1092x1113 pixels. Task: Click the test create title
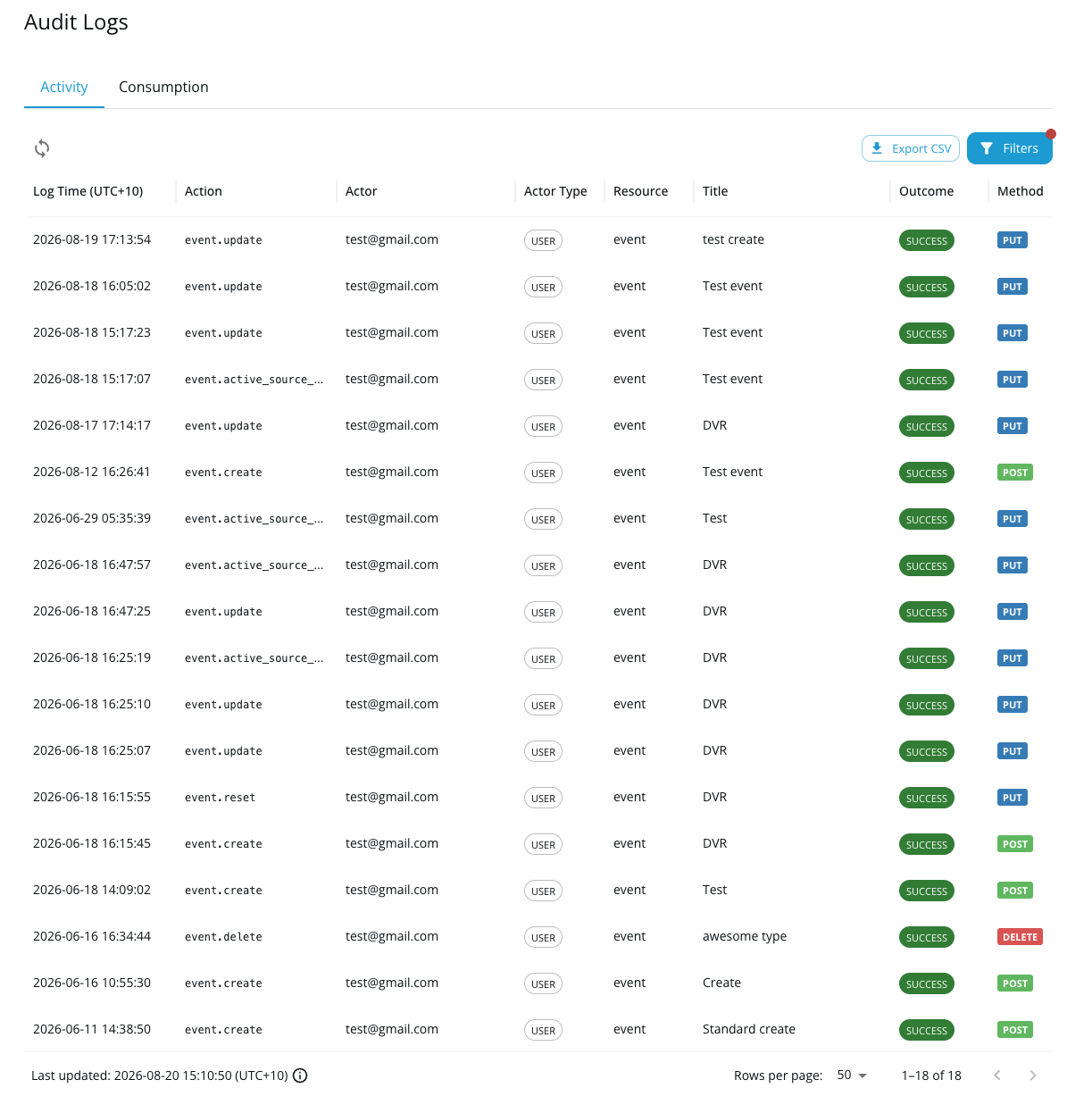pos(733,239)
